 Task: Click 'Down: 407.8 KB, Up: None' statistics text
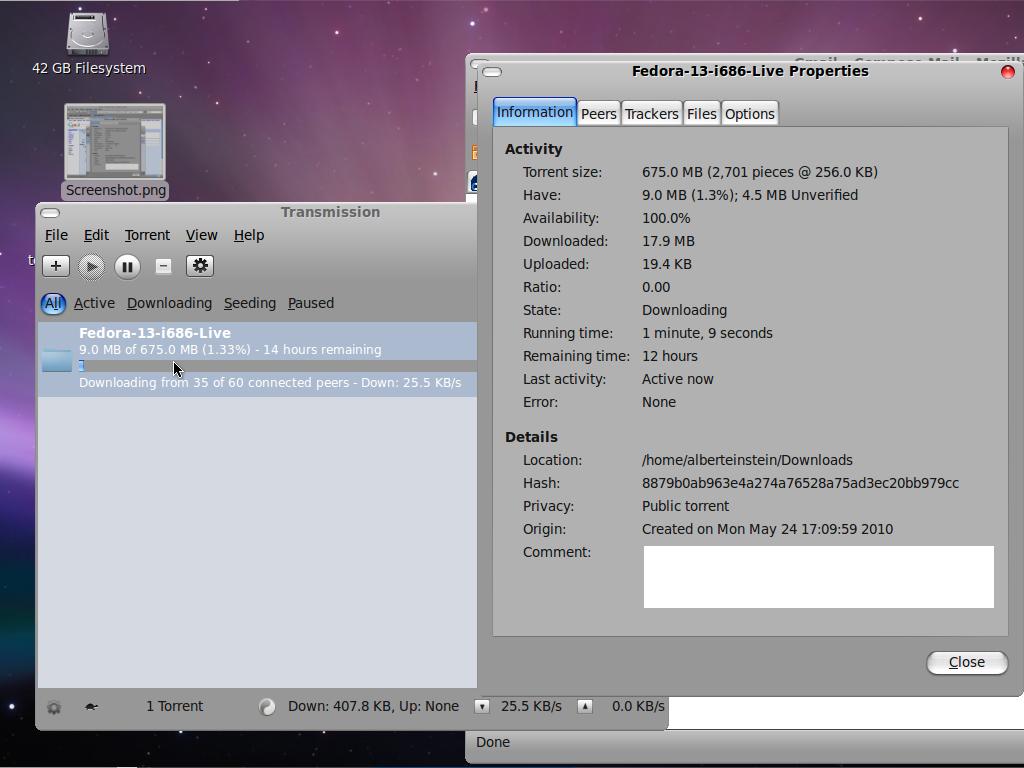point(374,707)
